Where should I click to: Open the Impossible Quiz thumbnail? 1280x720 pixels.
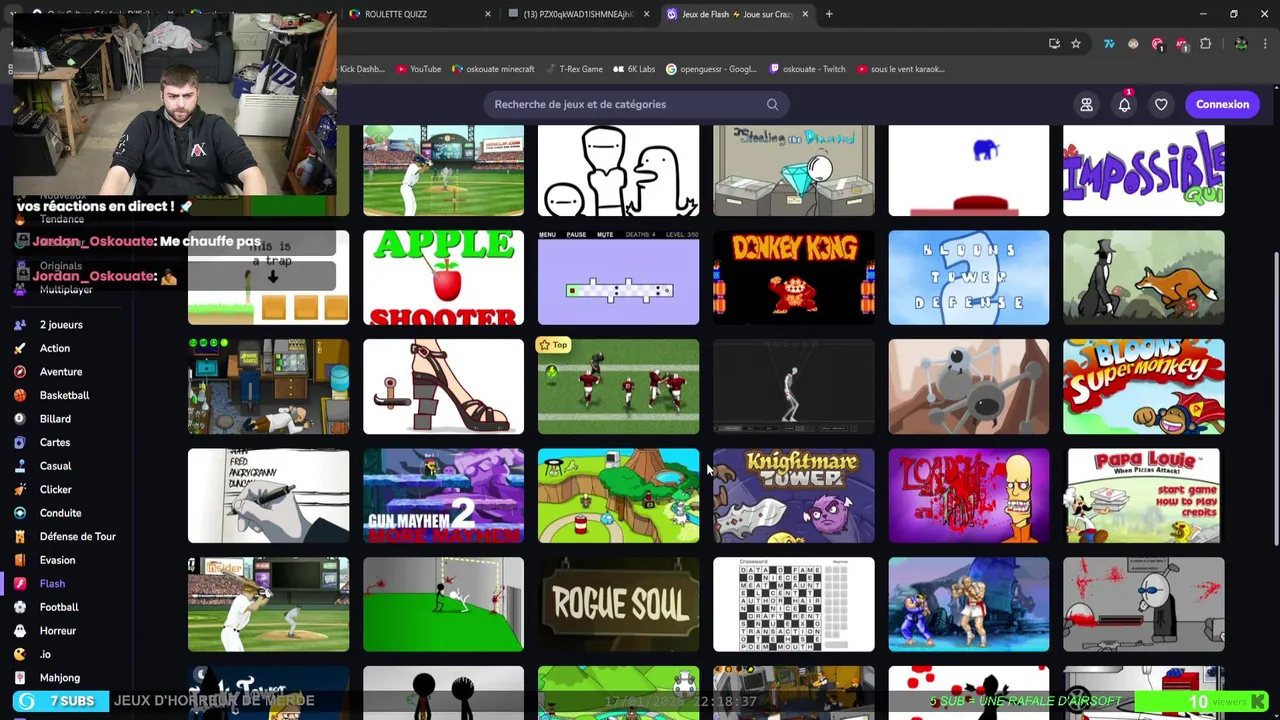1143,170
